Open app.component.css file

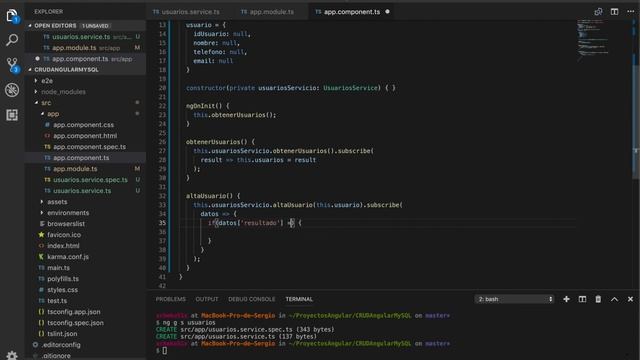pyautogui.click(x=85, y=125)
